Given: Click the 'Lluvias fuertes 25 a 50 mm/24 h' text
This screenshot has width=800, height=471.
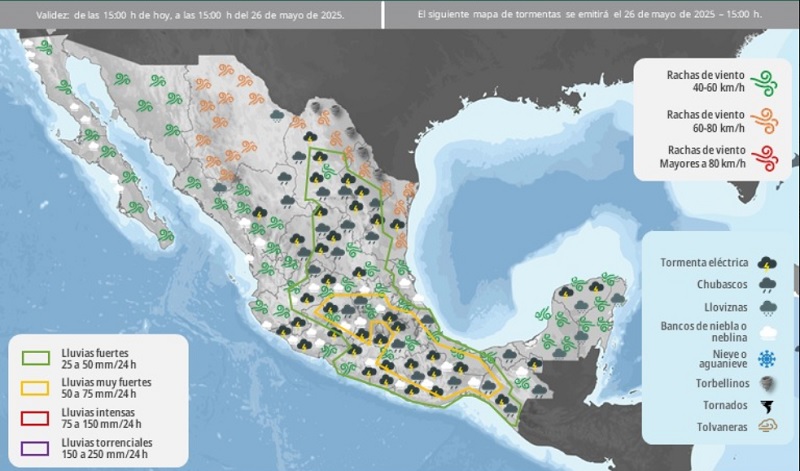Looking at the screenshot, I should coord(99,359).
